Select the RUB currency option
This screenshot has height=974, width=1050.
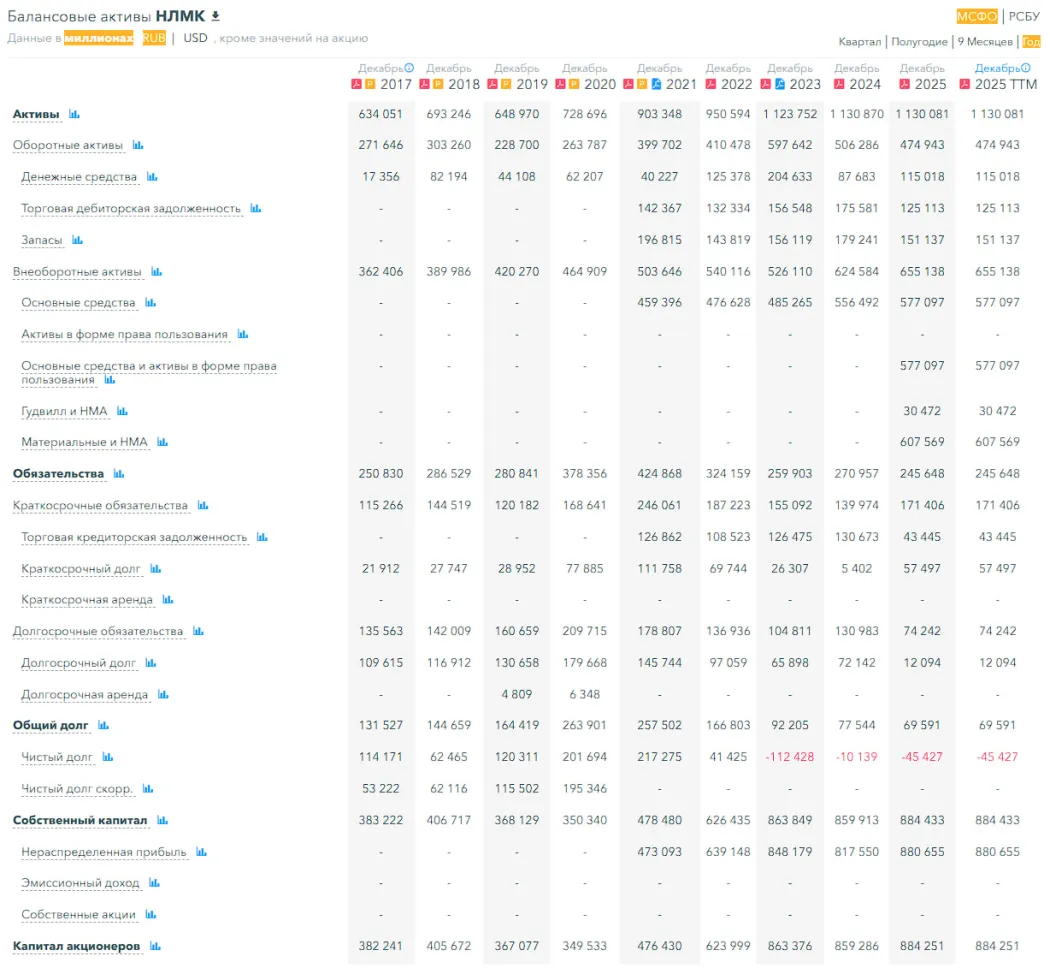[x=154, y=38]
